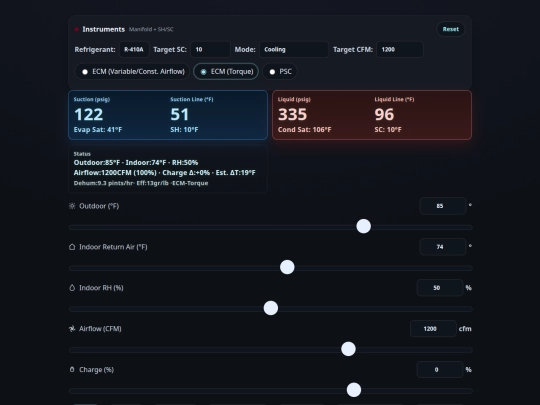Click the sun icon beside Outdoor label

click(x=72, y=206)
